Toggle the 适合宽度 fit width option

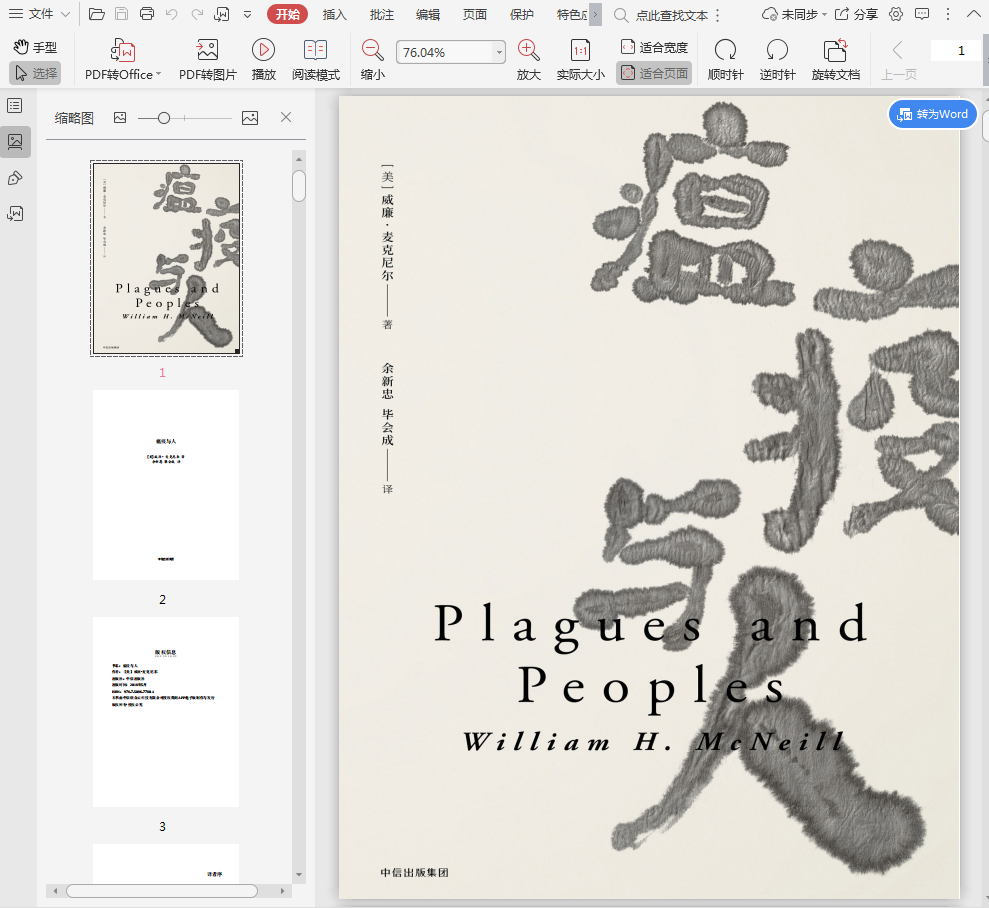[654, 47]
